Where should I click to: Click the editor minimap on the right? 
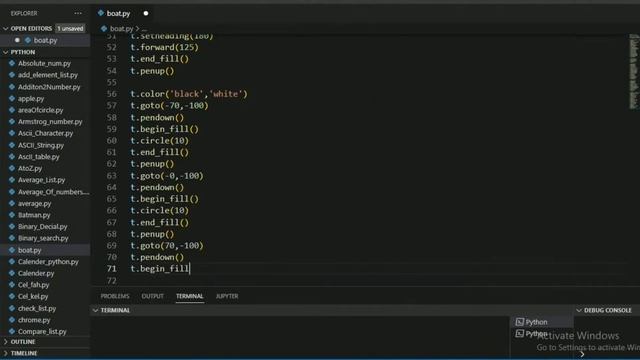633,71
